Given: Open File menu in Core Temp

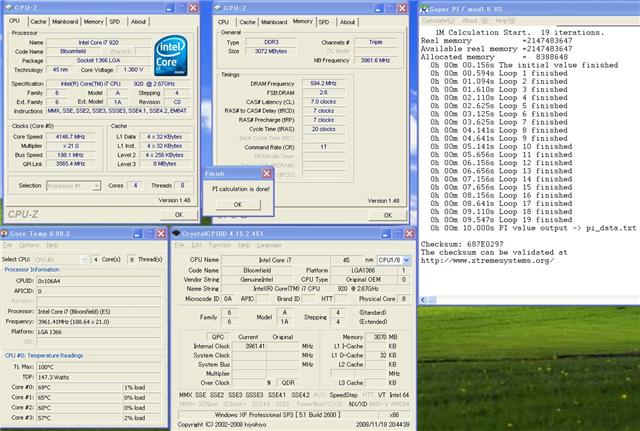Looking at the screenshot, I should pyautogui.click(x=7, y=245).
